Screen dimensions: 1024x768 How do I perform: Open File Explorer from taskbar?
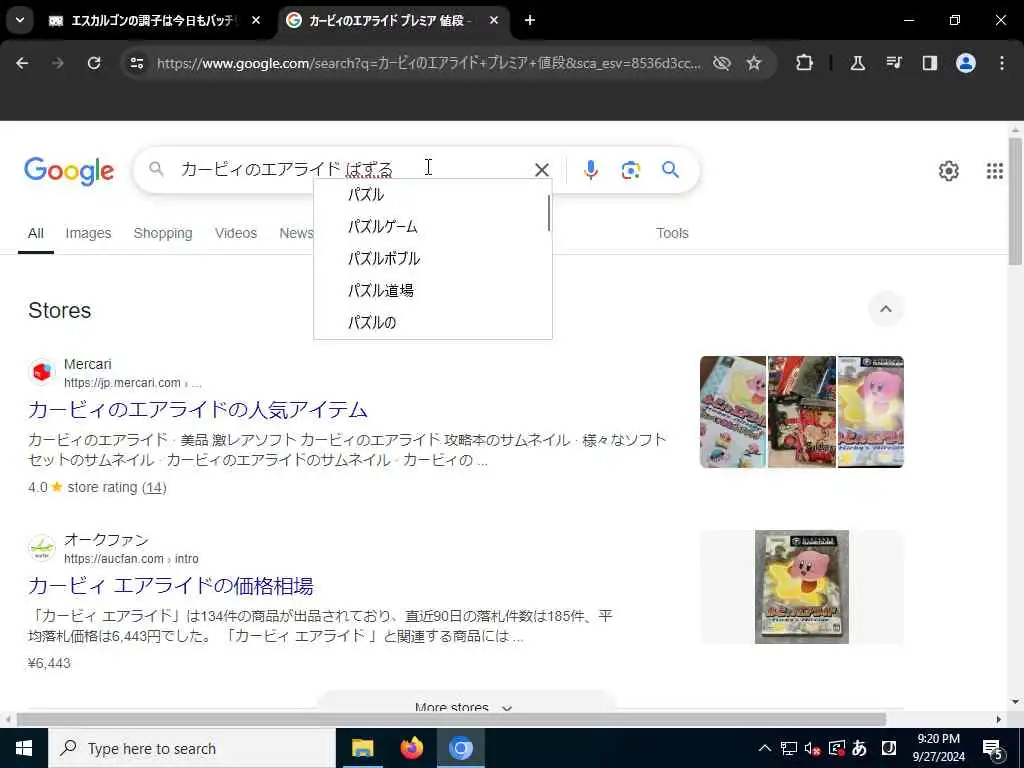(362, 748)
